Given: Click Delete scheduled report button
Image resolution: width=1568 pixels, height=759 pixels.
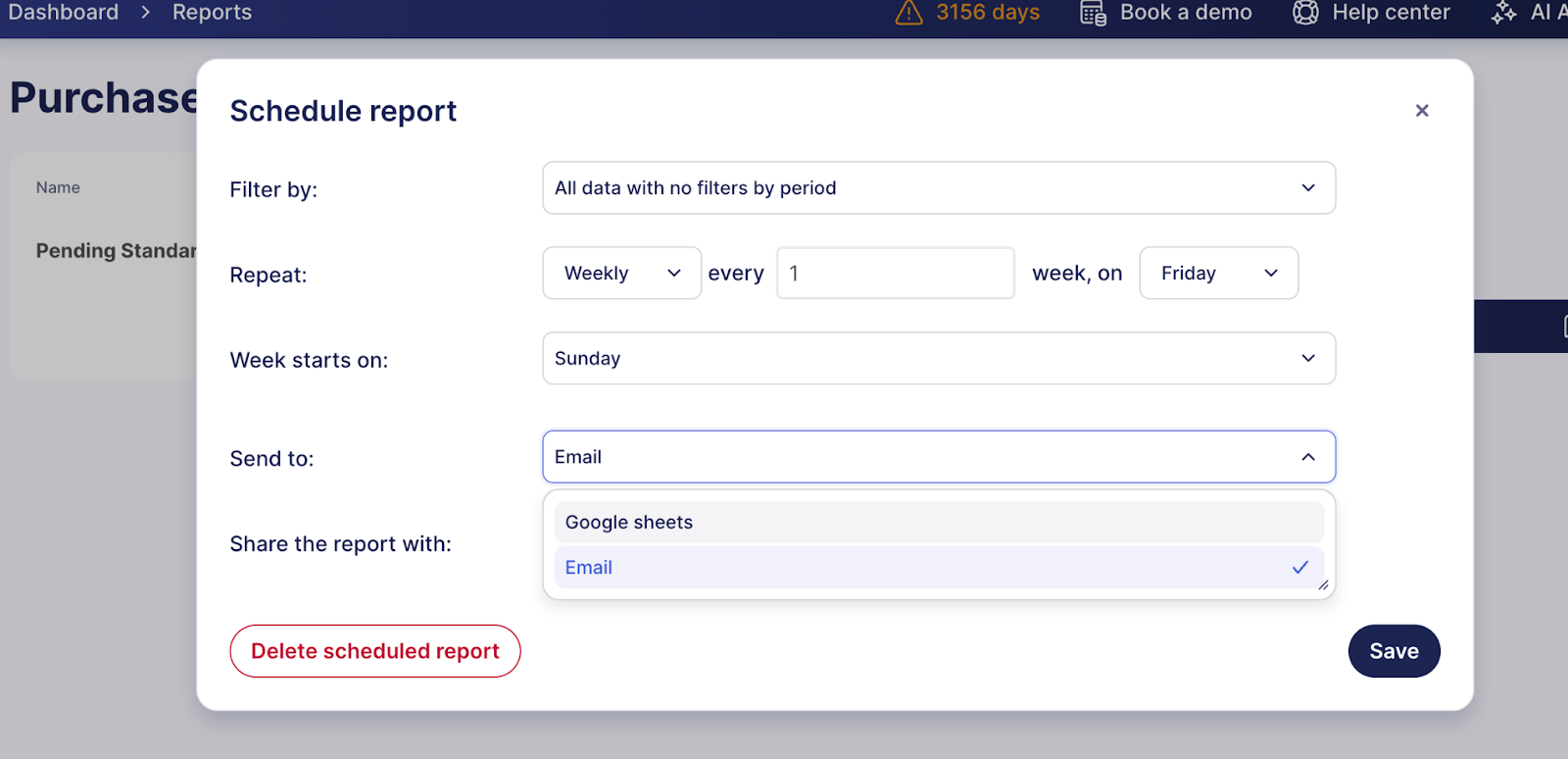Looking at the screenshot, I should [375, 651].
